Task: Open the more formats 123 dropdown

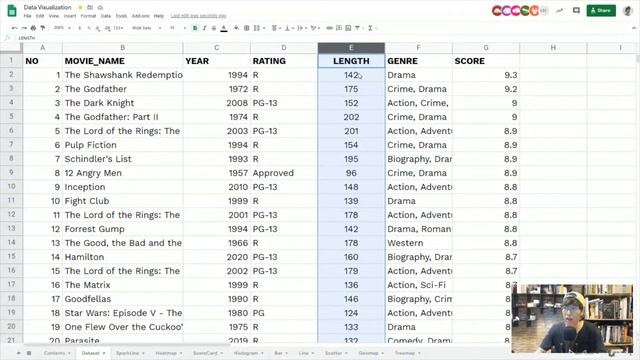Action: (118, 28)
